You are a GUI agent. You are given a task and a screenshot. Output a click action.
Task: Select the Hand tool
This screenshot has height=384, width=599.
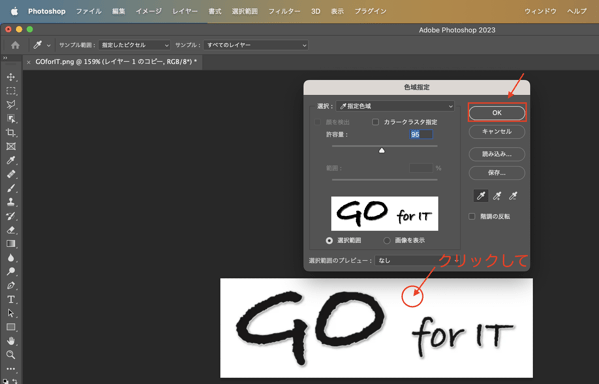coord(11,341)
